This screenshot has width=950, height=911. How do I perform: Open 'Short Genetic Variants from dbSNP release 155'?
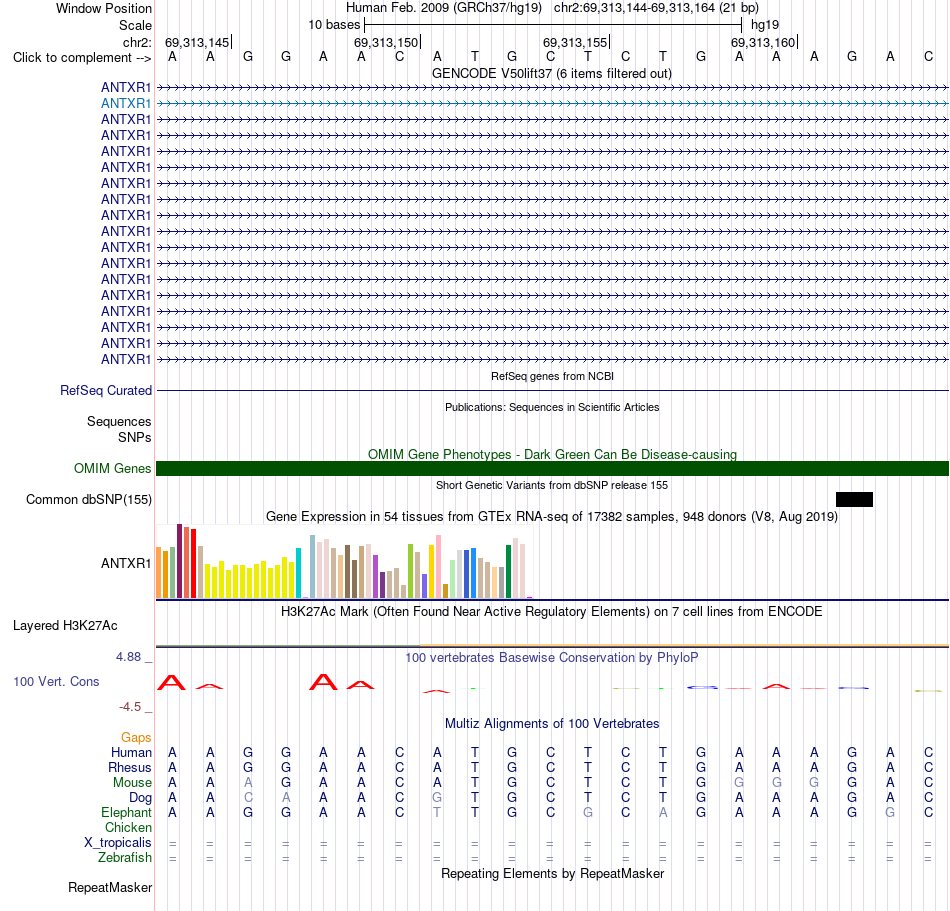click(552, 485)
